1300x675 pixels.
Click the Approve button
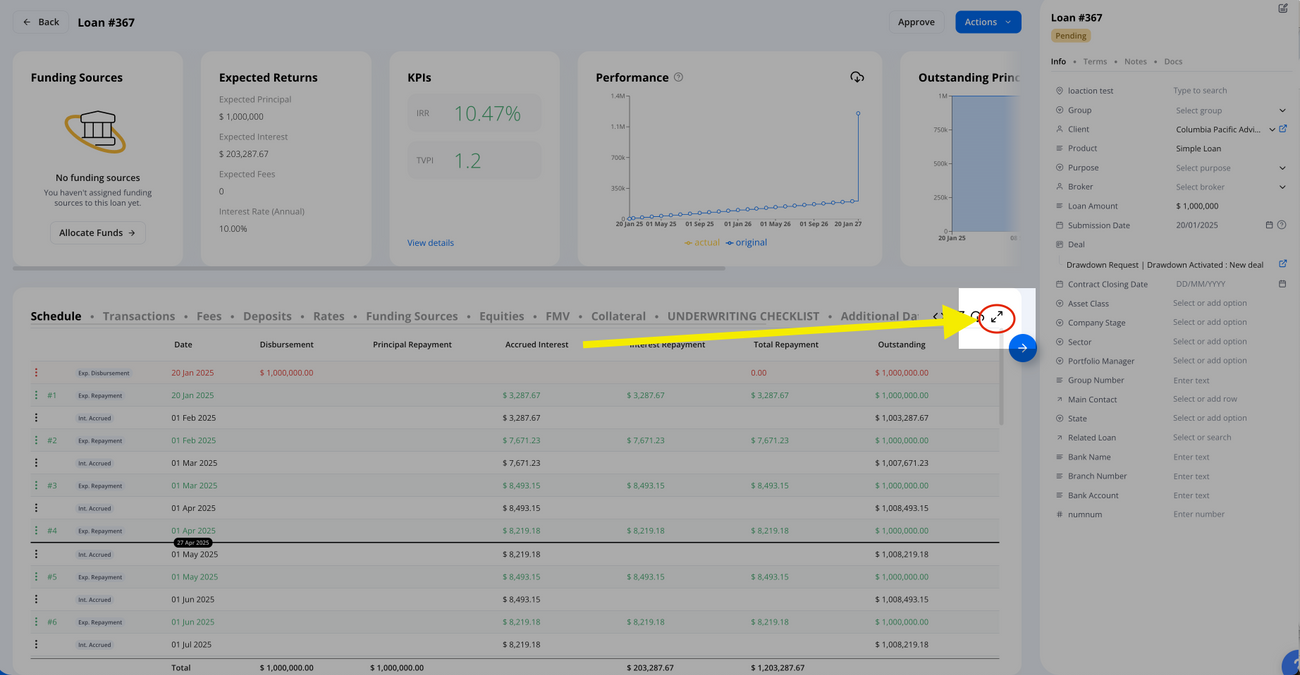916,22
